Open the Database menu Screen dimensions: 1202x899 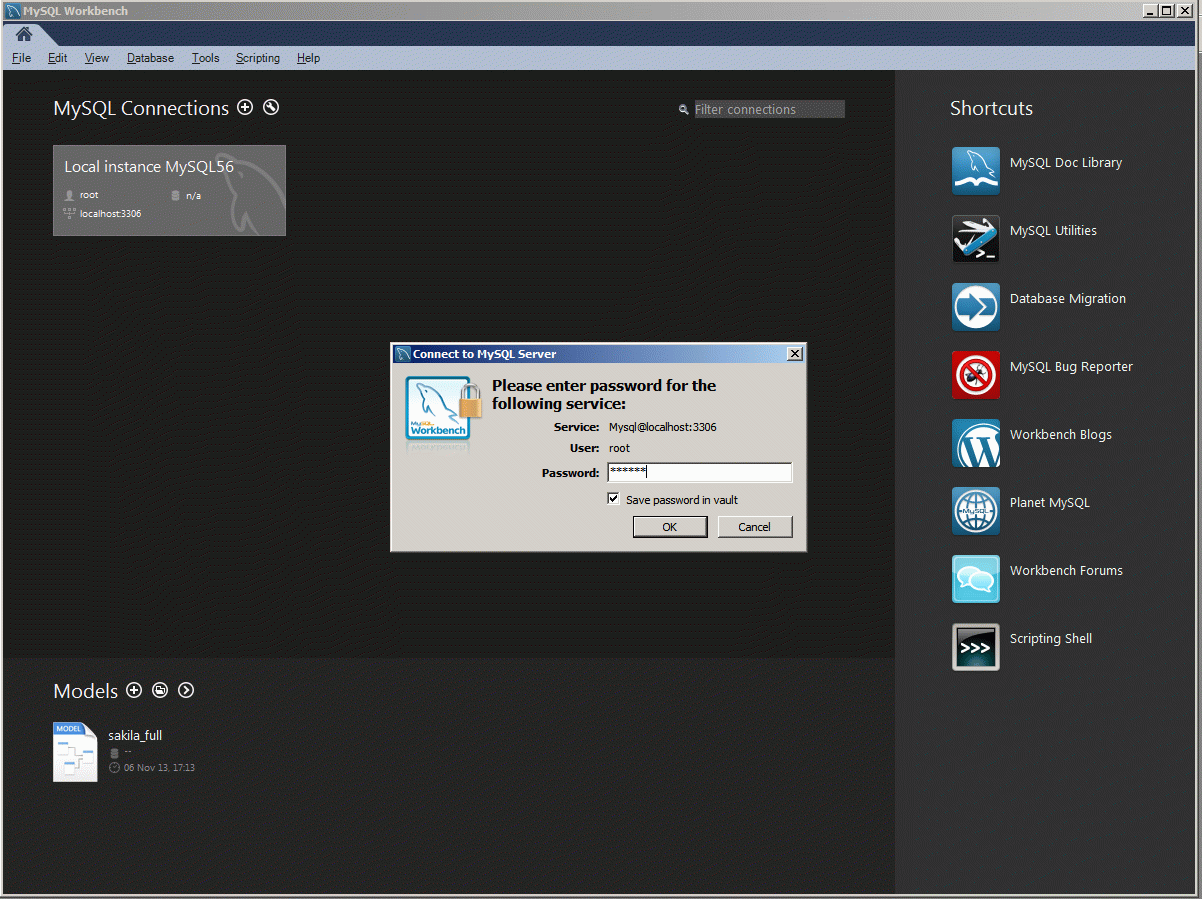point(151,58)
